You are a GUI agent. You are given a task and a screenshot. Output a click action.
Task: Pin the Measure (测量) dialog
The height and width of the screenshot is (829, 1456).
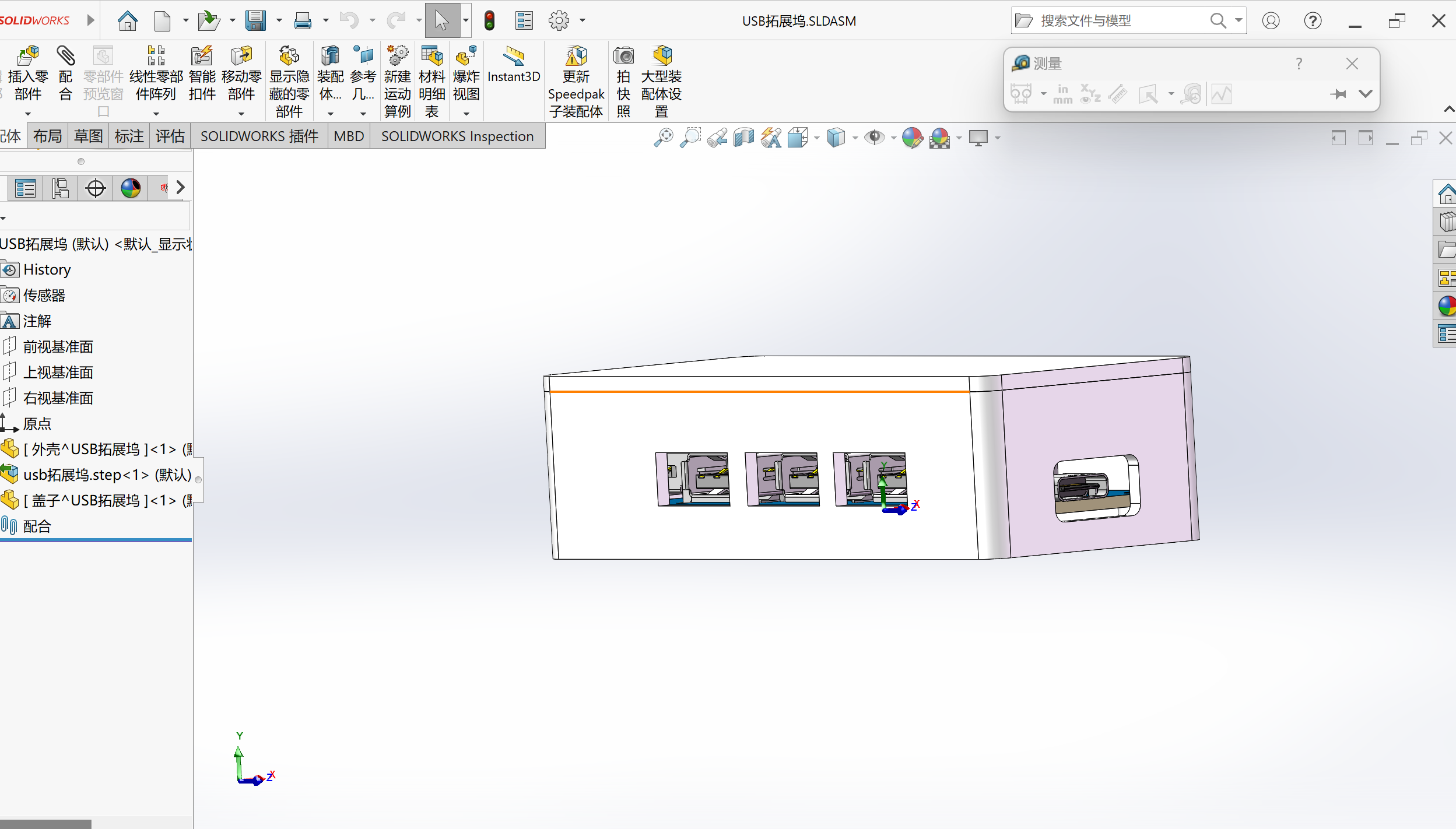point(1338,94)
